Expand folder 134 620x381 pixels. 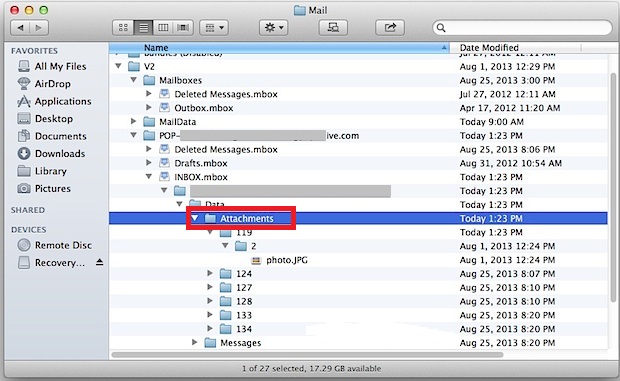click(x=210, y=329)
